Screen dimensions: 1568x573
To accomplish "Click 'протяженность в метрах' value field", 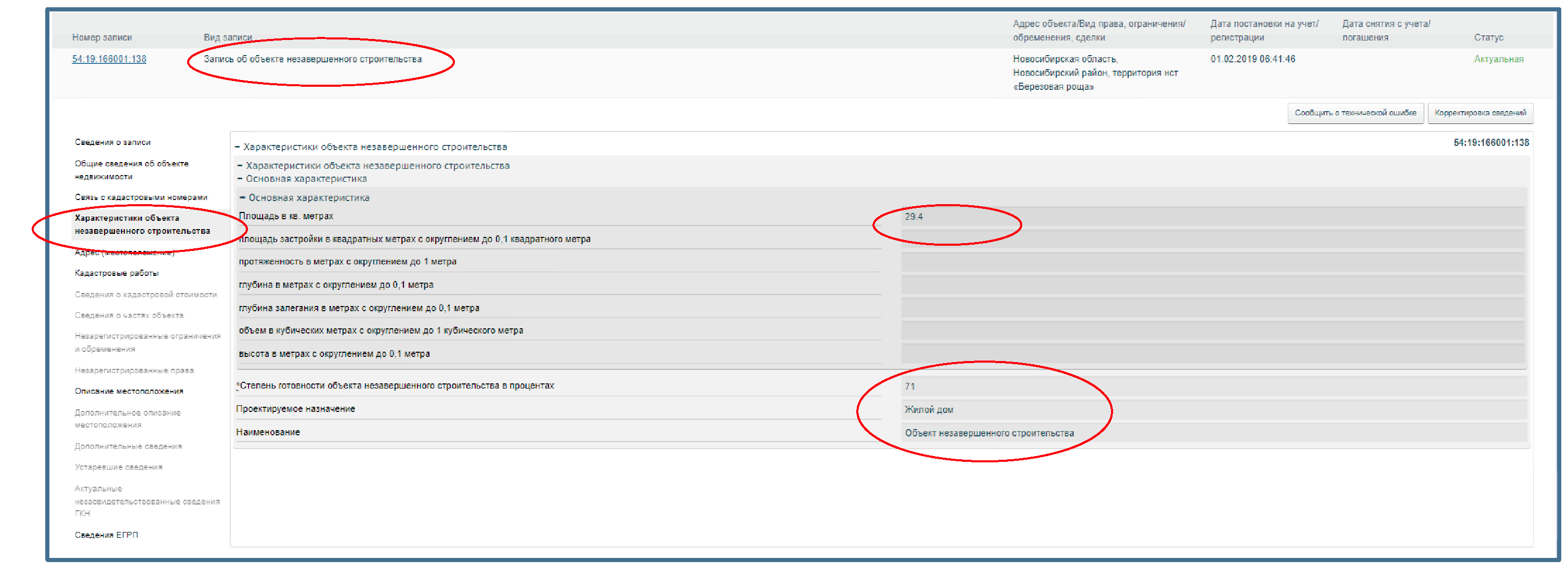I will 1212,262.
